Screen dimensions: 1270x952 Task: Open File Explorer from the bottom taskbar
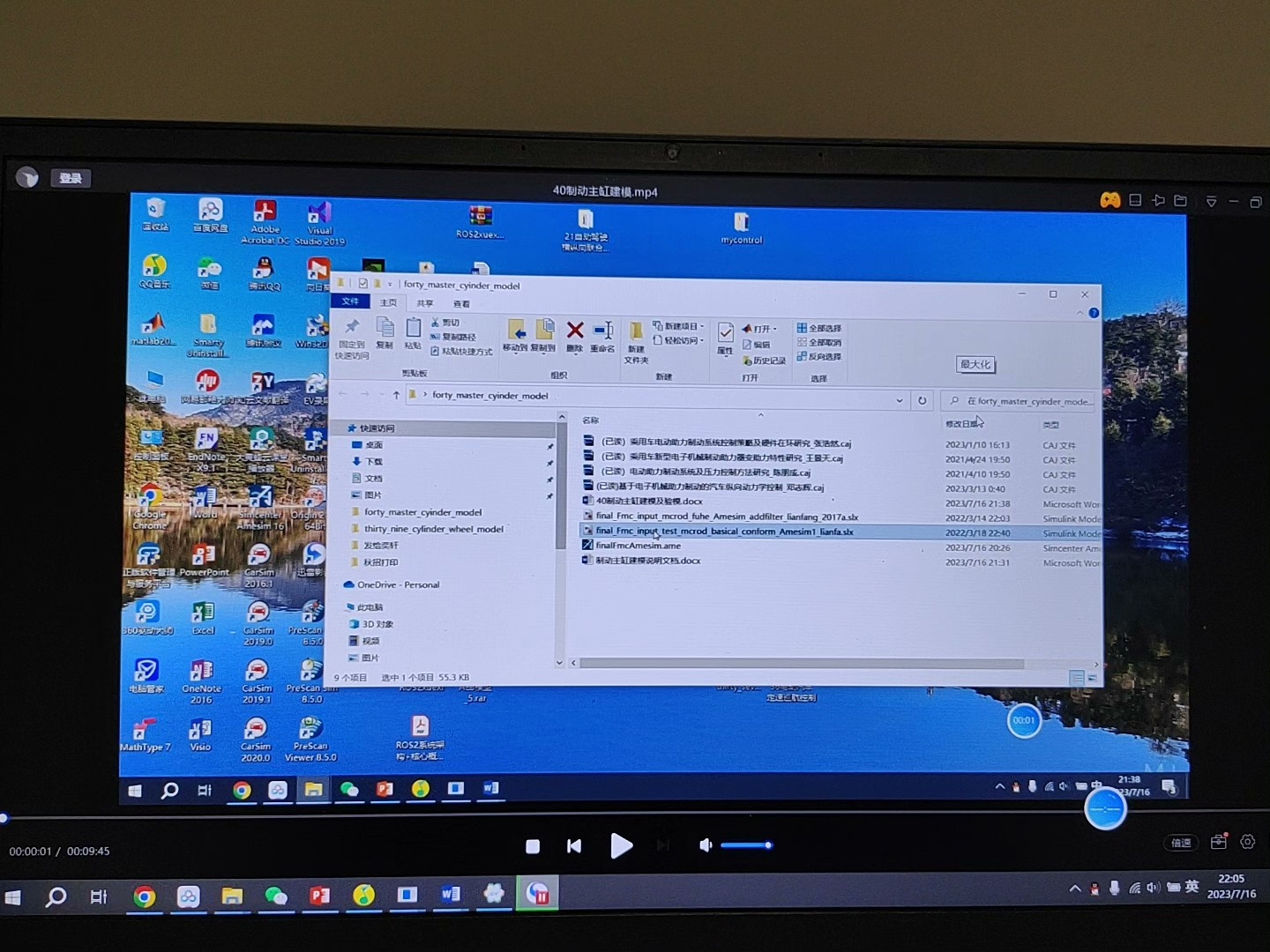232,896
